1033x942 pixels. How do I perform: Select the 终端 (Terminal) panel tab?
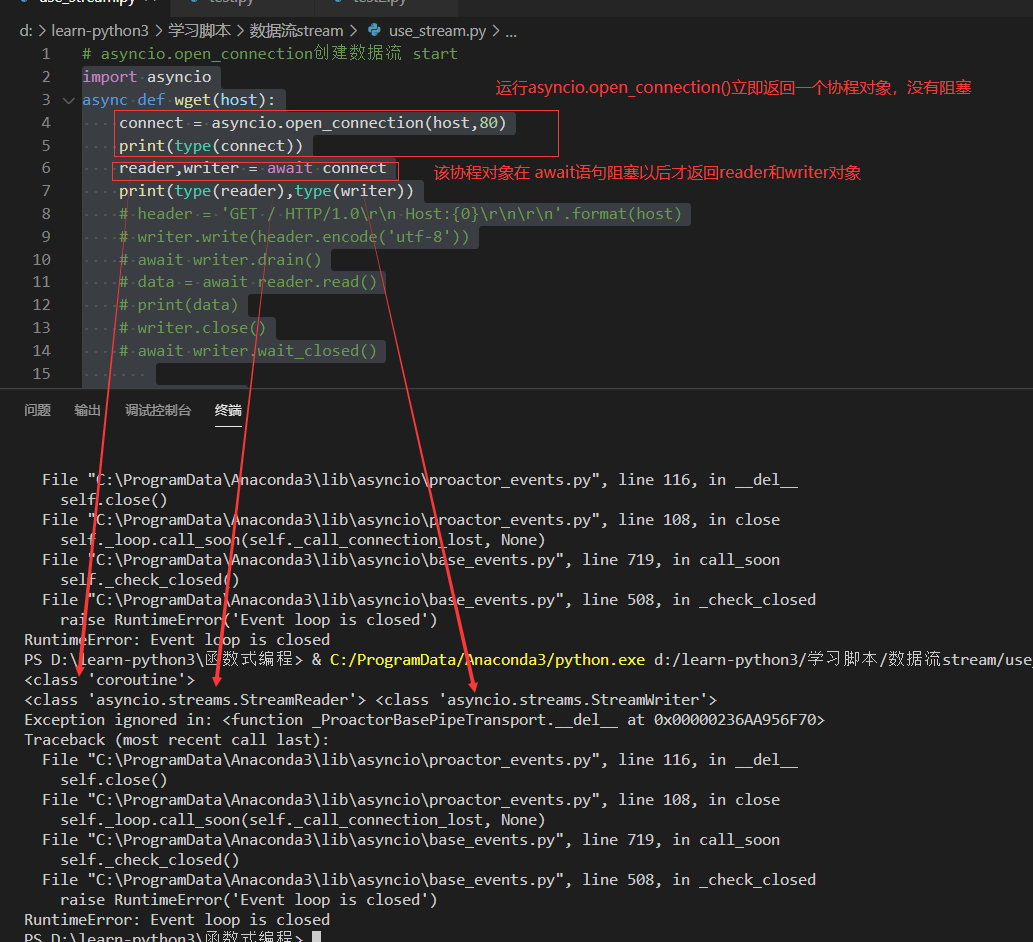(228, 410)
